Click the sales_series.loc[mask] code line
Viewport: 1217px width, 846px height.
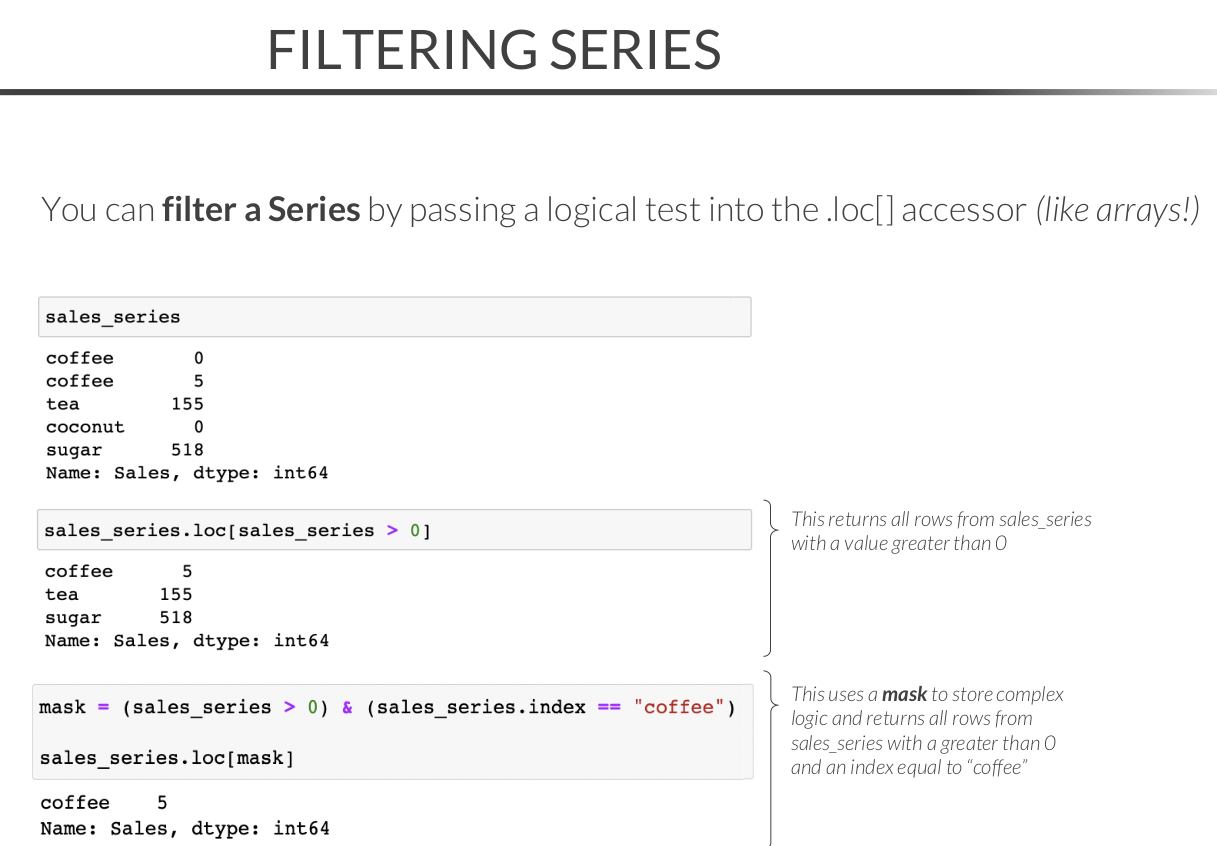click(x=167, y=758)
